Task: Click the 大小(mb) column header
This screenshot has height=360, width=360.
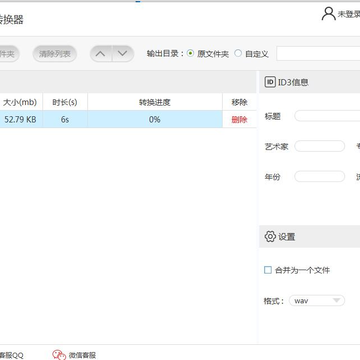Action: point(20,102)
